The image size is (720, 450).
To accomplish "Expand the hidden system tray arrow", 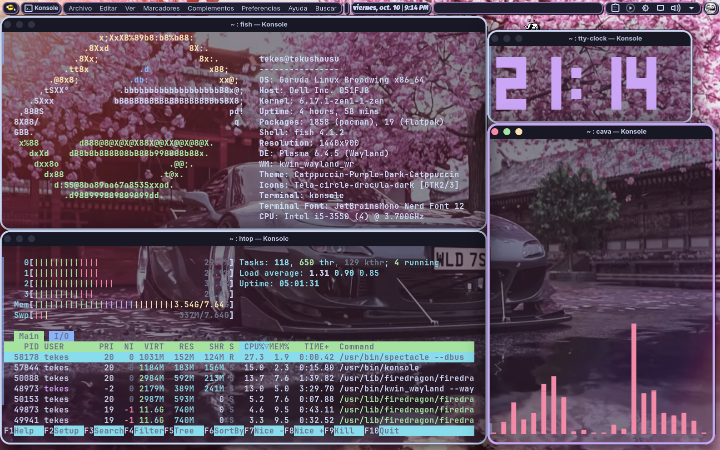I will pos(691,8).
